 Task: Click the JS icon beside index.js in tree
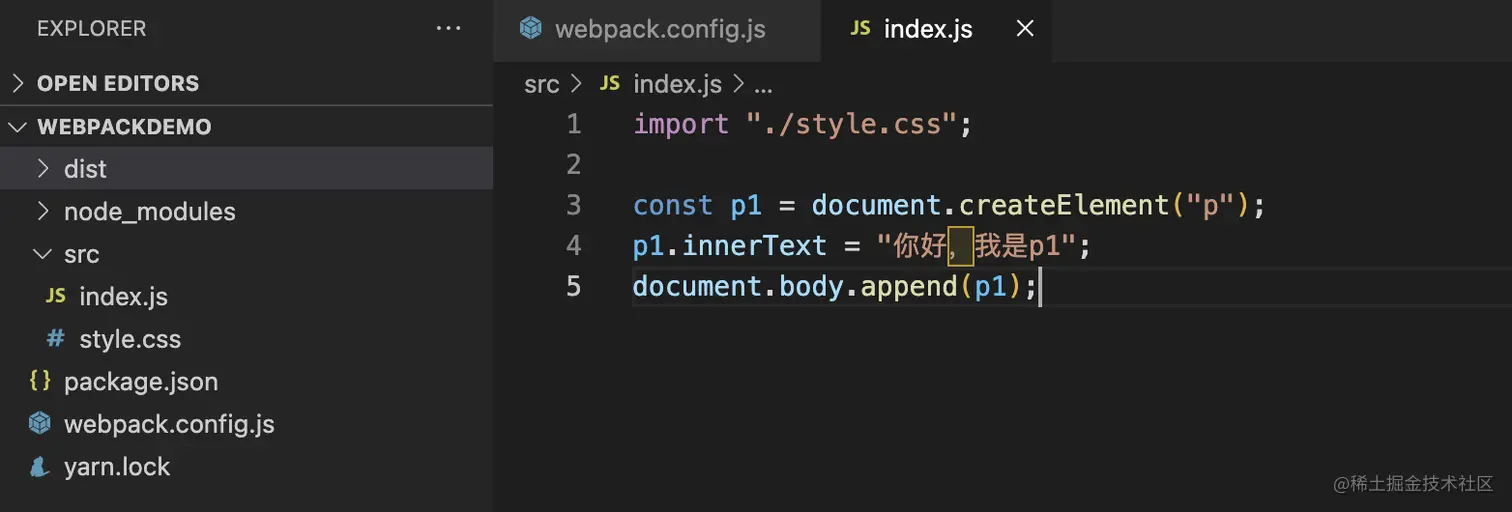click(56, 297)
